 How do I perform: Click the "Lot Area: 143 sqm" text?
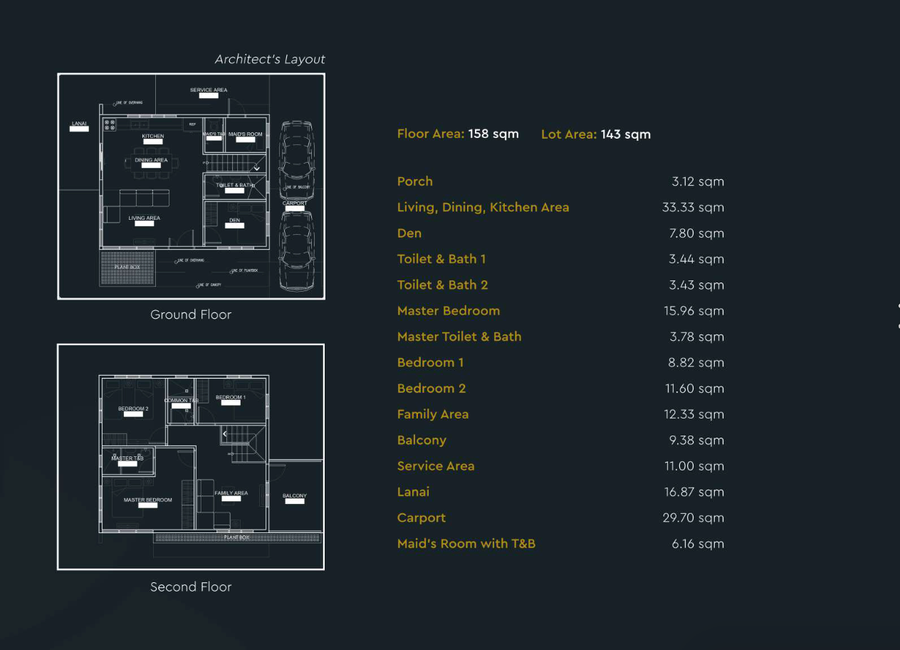click(596, 134)
